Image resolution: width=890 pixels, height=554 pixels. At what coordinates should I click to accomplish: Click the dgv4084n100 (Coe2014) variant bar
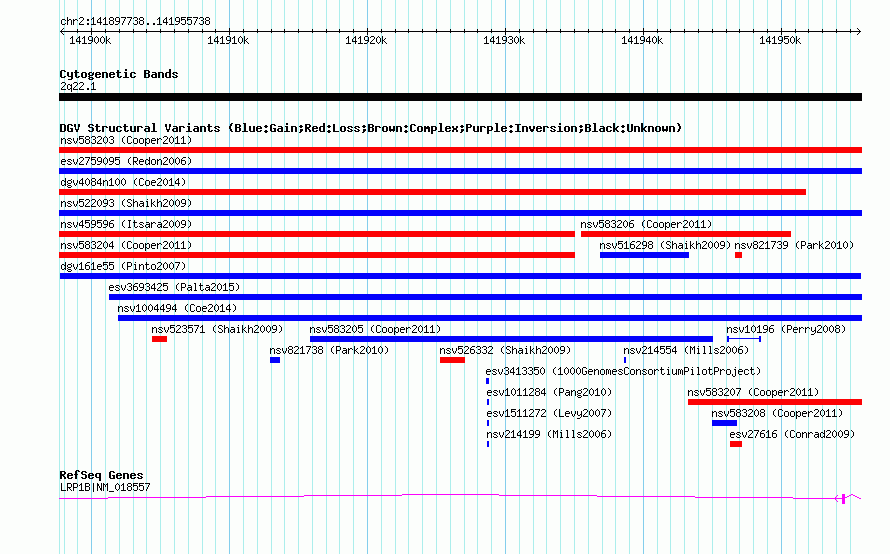433,192
